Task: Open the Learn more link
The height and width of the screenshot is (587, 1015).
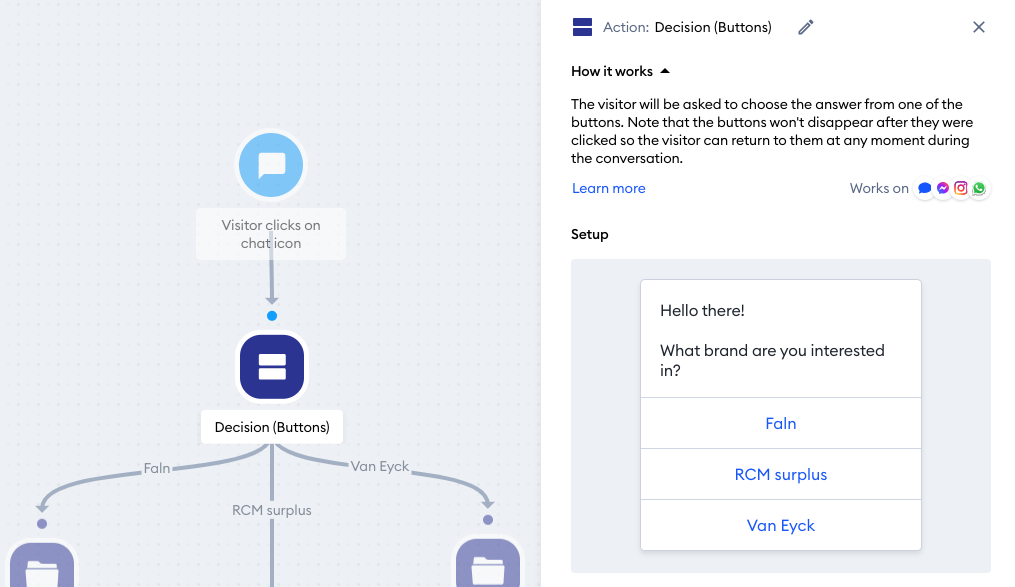Action: [608, 188]
